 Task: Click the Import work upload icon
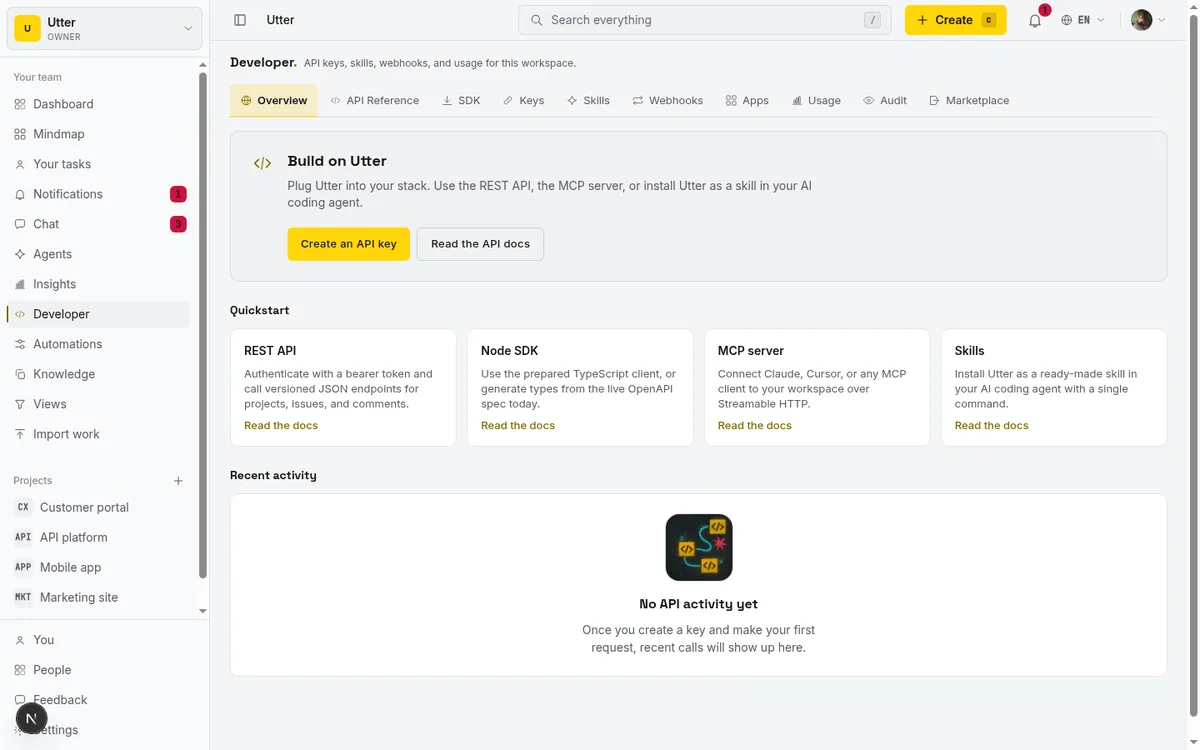20,434
